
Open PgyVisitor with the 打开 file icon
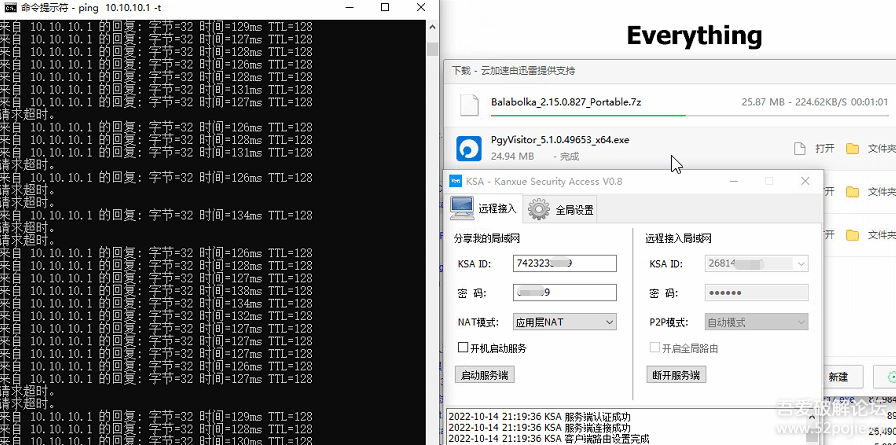pos(800,149)
